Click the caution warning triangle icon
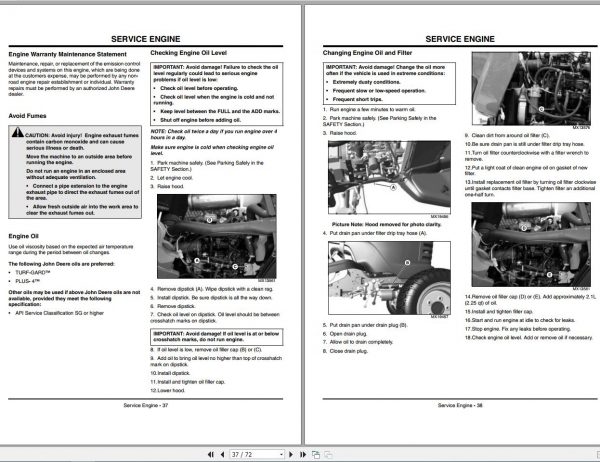The height and width of the screenshot is (462, 600). click(17, 132)
